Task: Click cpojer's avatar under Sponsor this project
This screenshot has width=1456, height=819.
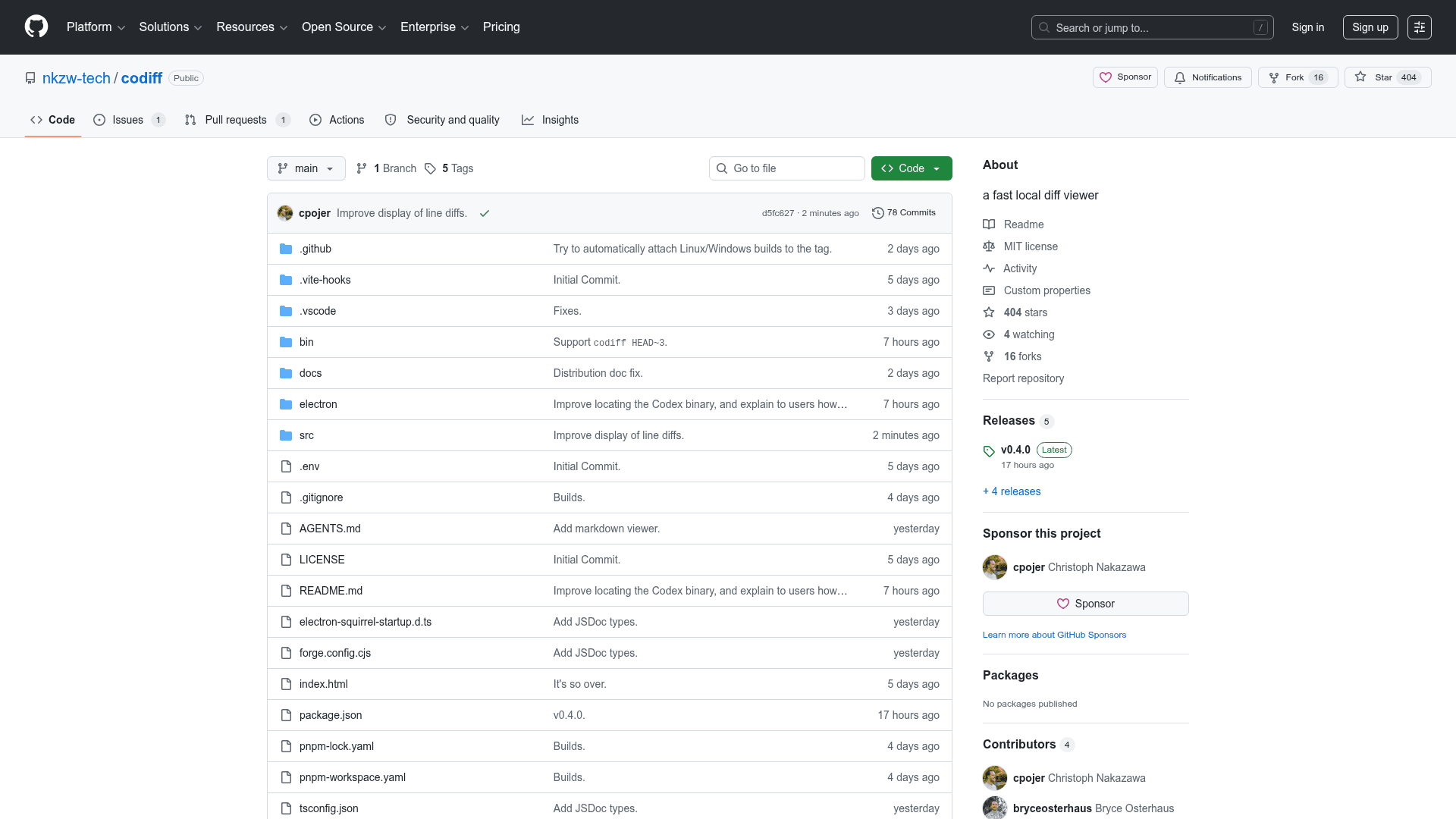Action: tap(995, 567)
